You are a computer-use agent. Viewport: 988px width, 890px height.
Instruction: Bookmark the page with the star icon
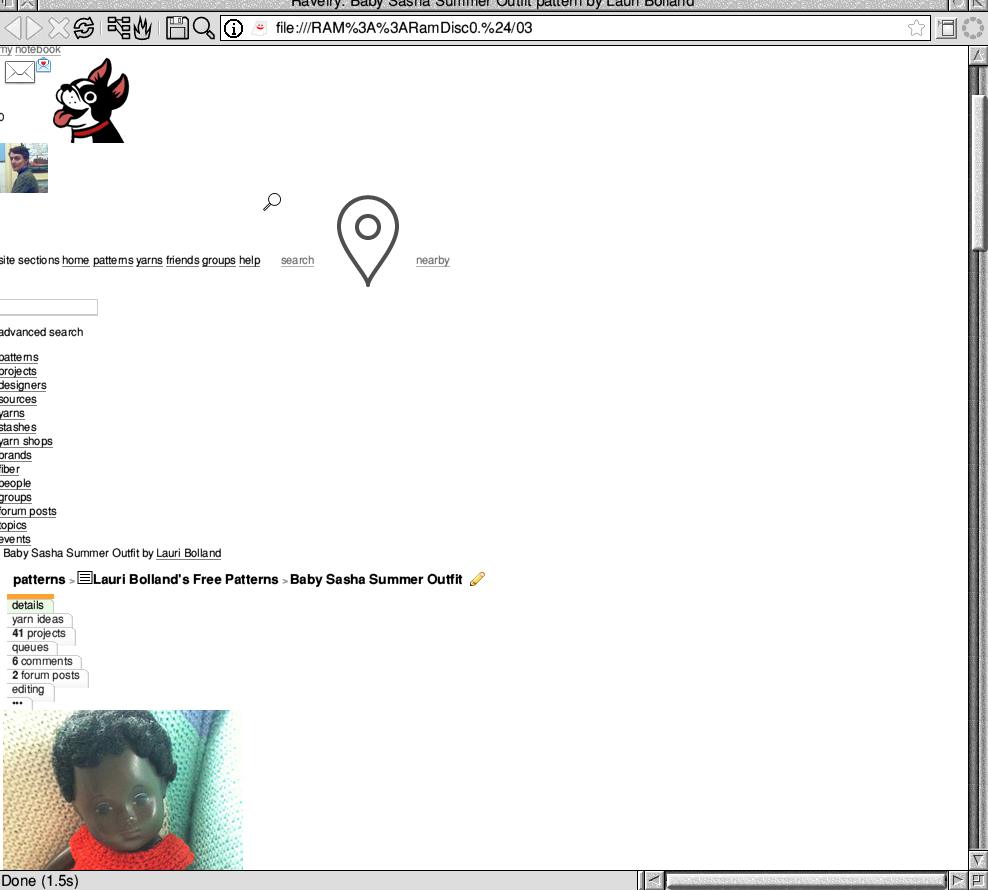click(x=916, y=28)
